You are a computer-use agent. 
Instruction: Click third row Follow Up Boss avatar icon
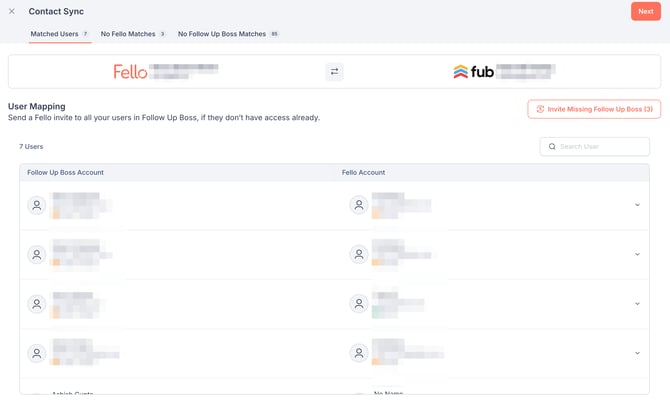pos(37,304)
